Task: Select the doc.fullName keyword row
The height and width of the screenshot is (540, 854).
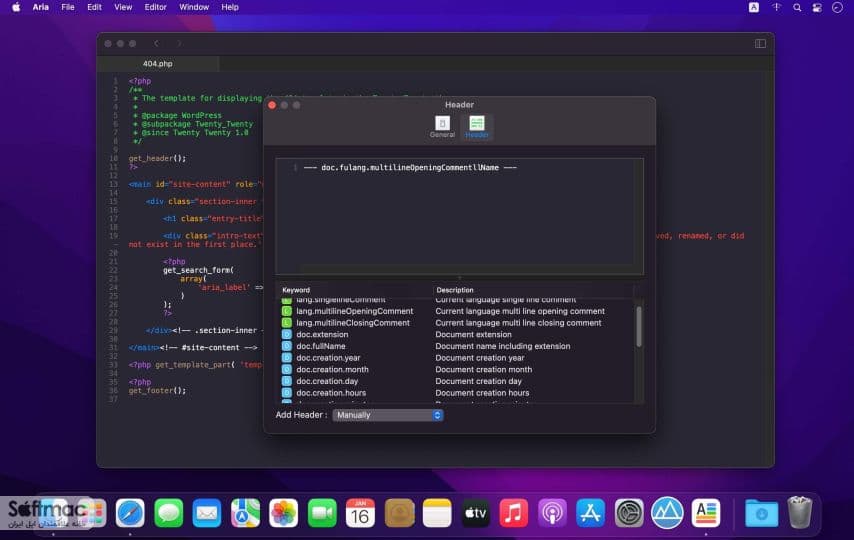Action: pos(456,346)
